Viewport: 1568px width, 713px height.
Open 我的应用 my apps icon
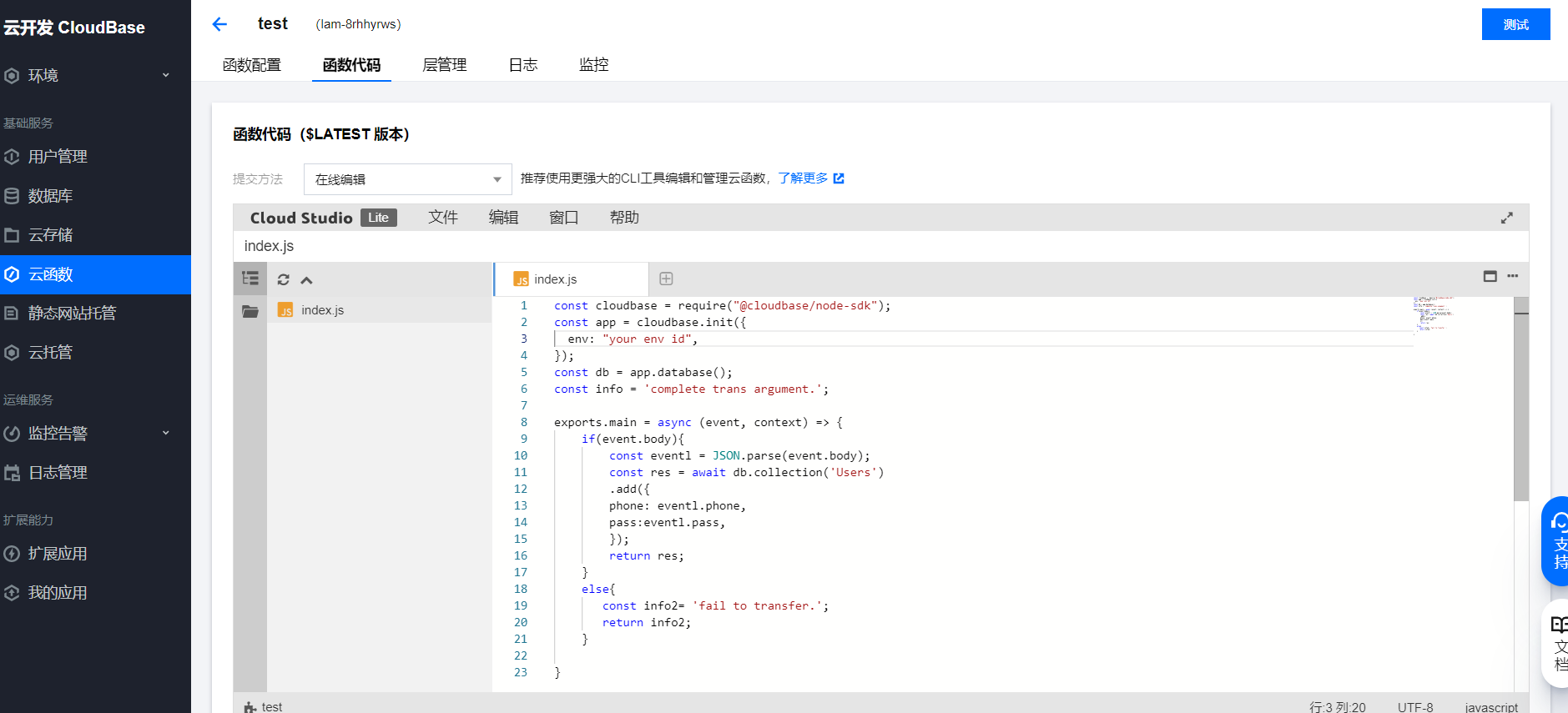tap(12, 593)
